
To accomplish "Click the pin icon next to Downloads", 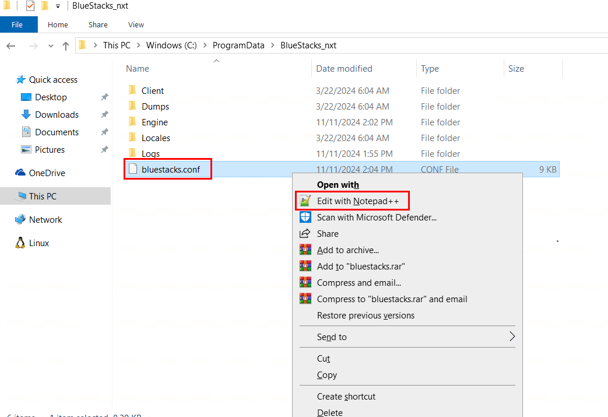I will coord(104,114).
